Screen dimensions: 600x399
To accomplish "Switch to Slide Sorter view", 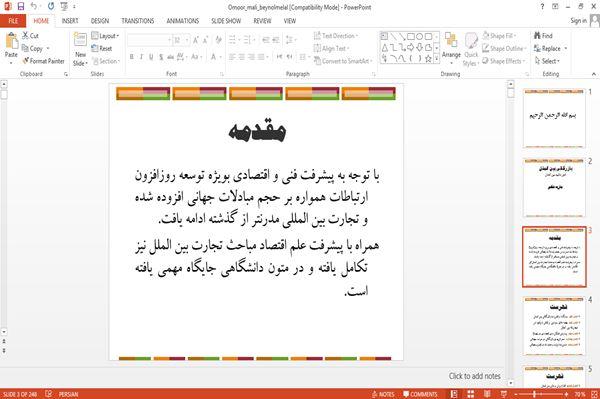I will click(471, 394).
